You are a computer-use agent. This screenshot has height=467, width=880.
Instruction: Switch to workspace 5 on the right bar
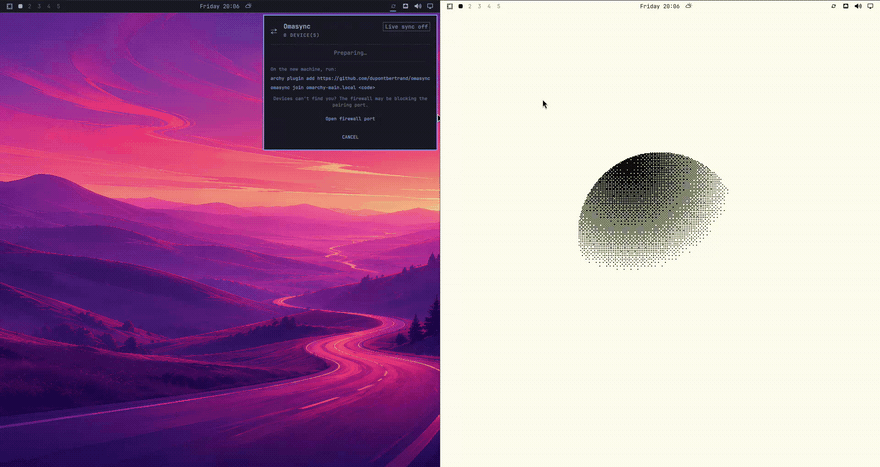coord(498,6)
